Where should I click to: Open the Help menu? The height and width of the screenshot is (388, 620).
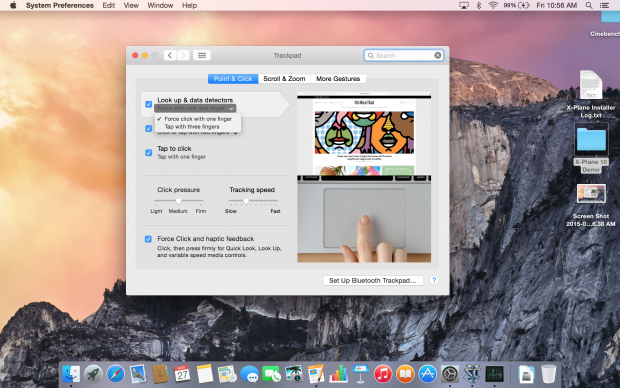tap(189, 6)
